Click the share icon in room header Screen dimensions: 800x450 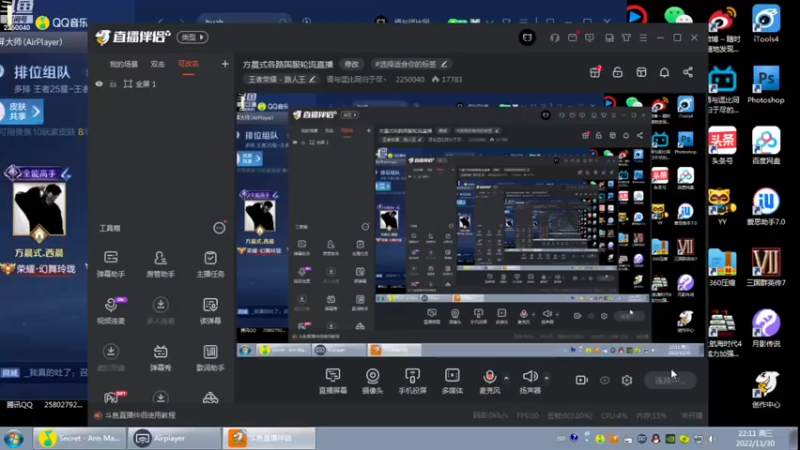click(688, 72)
